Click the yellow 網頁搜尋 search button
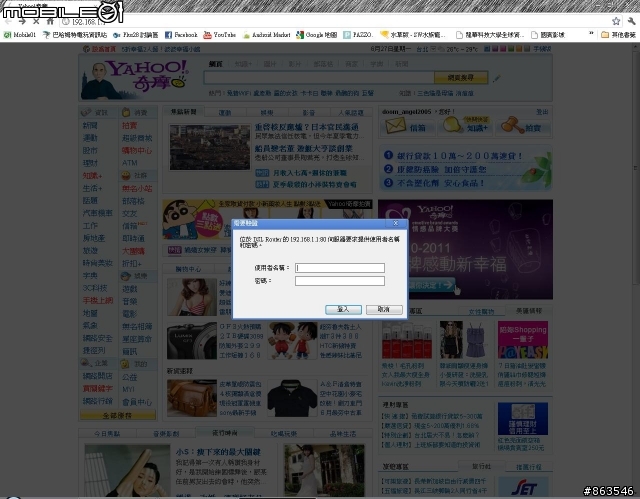Screen dimensions: 640x499 point(461,78)
